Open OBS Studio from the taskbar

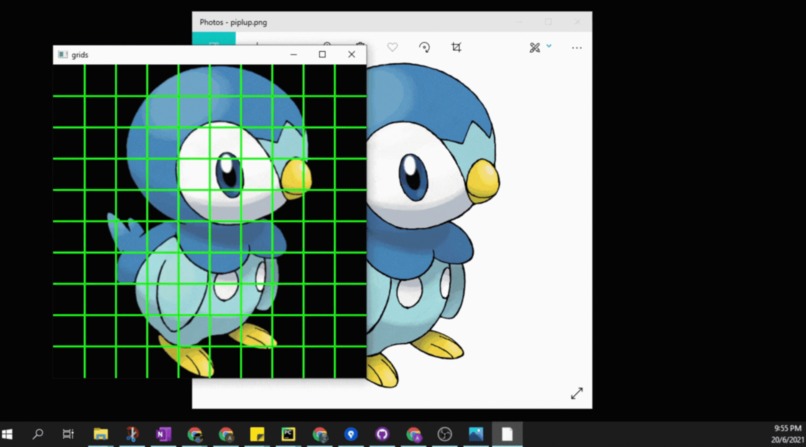tap(445, 434)
